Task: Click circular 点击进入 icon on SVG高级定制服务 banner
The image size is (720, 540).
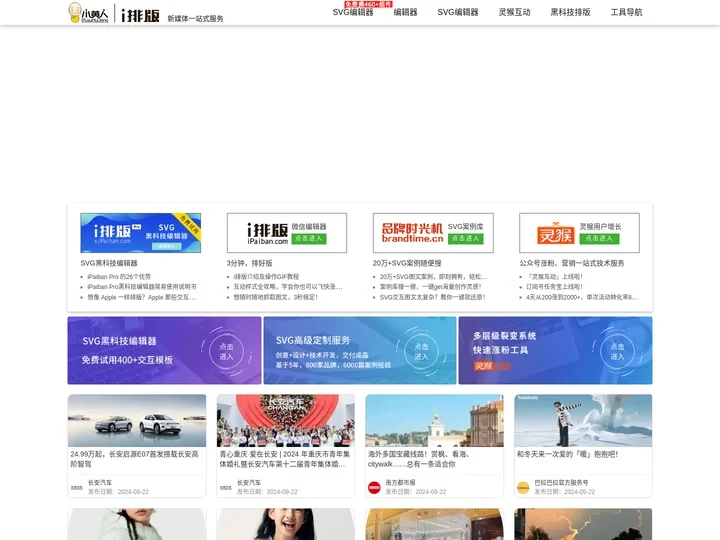Action: [421, 351]
